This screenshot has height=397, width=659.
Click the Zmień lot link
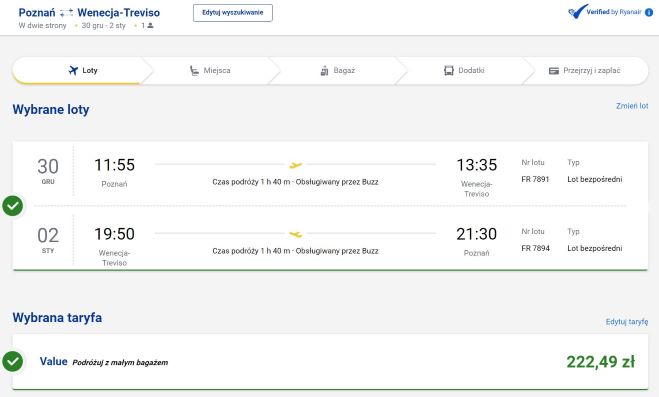click(x=632, y=106)
